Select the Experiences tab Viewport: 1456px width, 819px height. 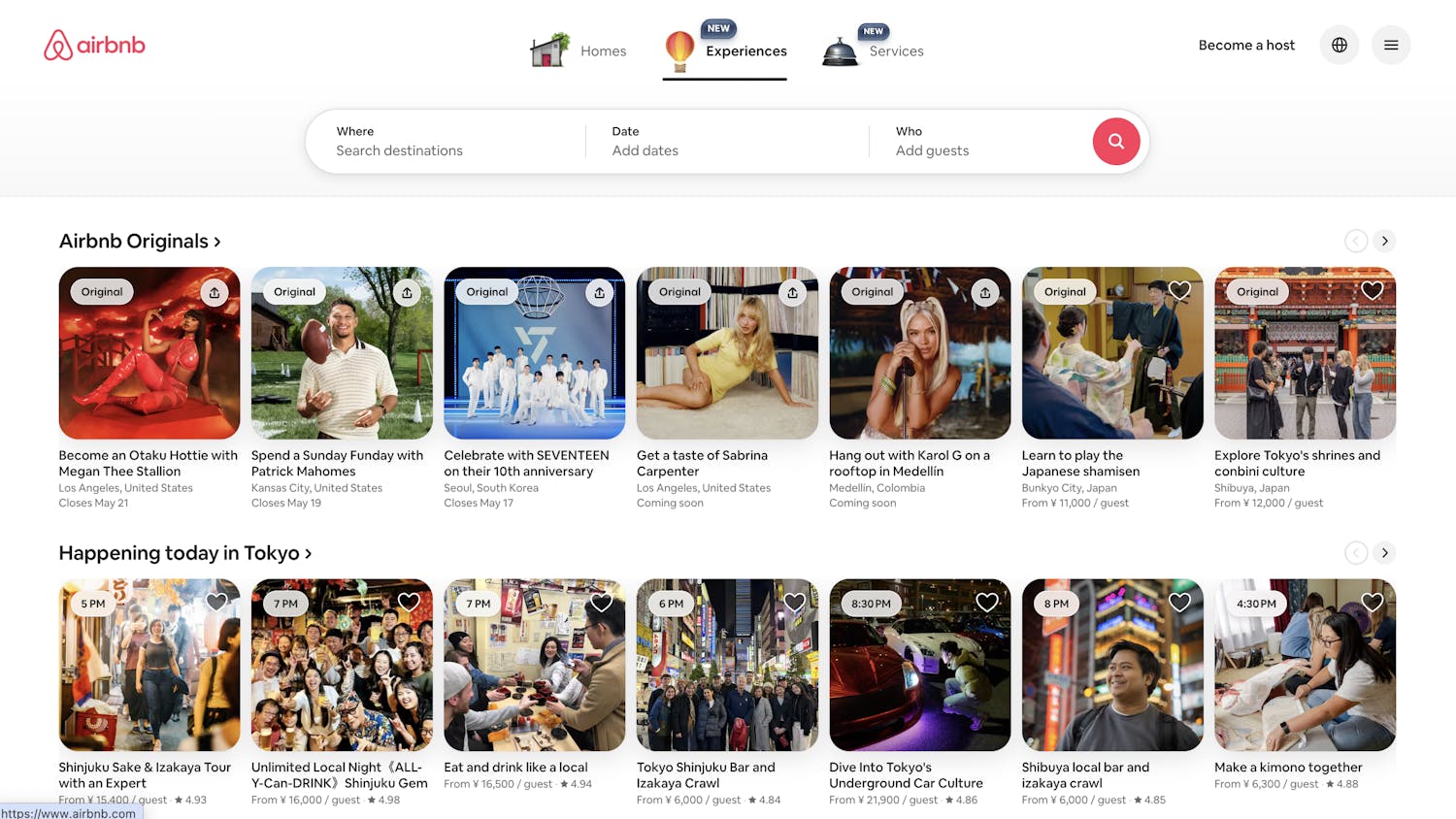click(725, 50)
